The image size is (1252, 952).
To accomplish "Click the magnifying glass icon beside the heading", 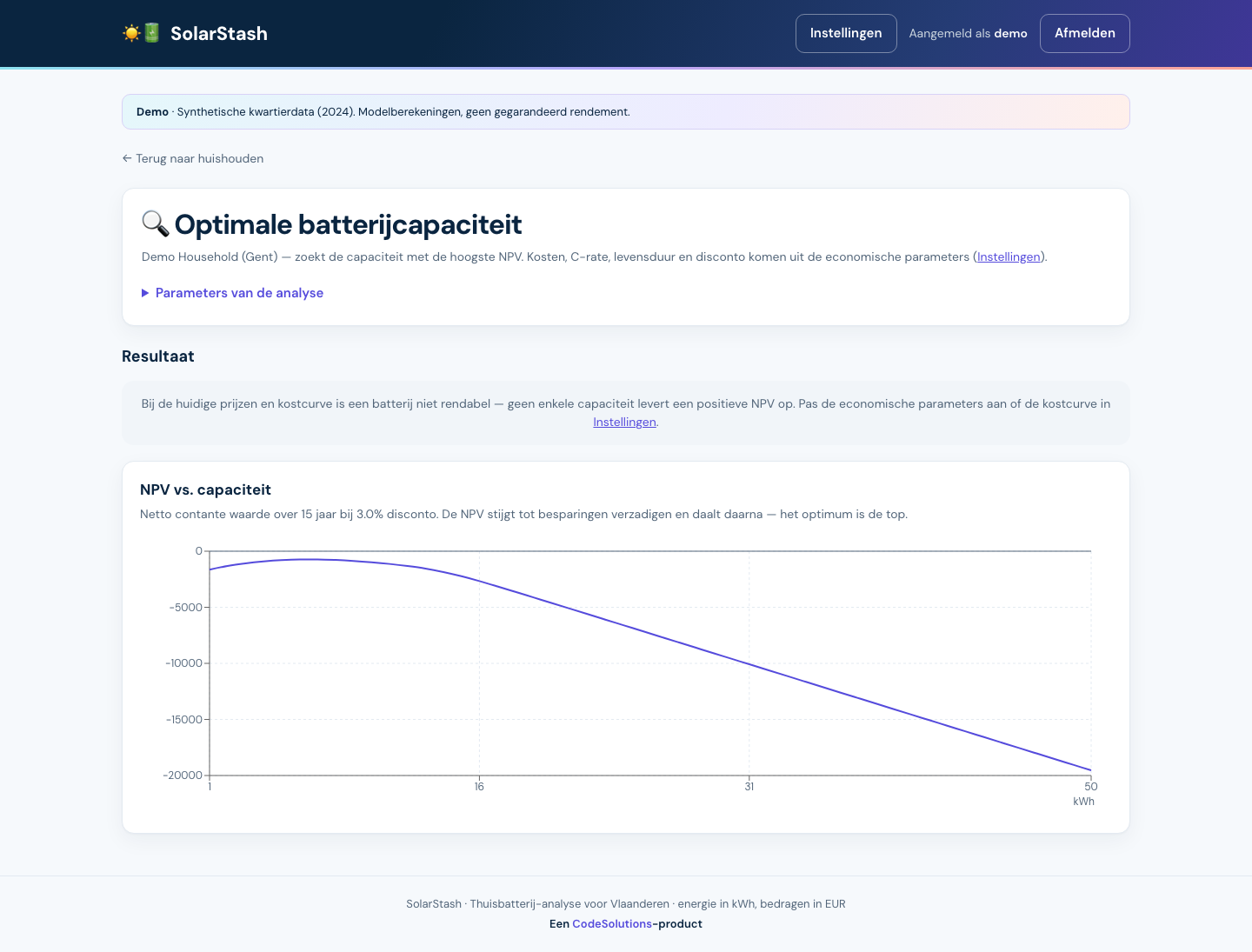I will (x=155, y=223).
